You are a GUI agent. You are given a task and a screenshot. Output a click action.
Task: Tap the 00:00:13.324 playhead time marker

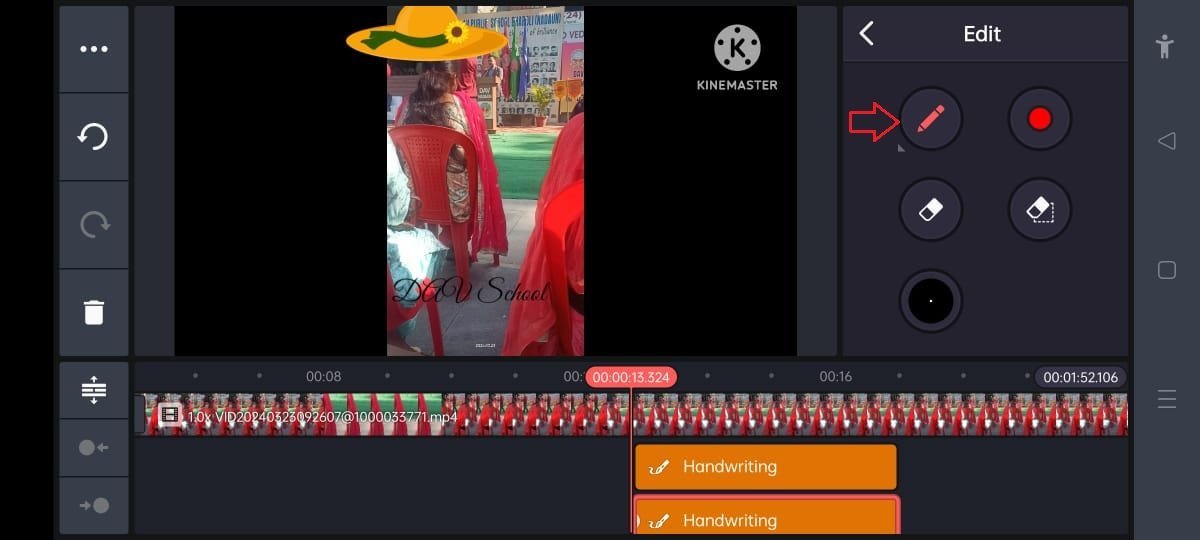(631, 377)
